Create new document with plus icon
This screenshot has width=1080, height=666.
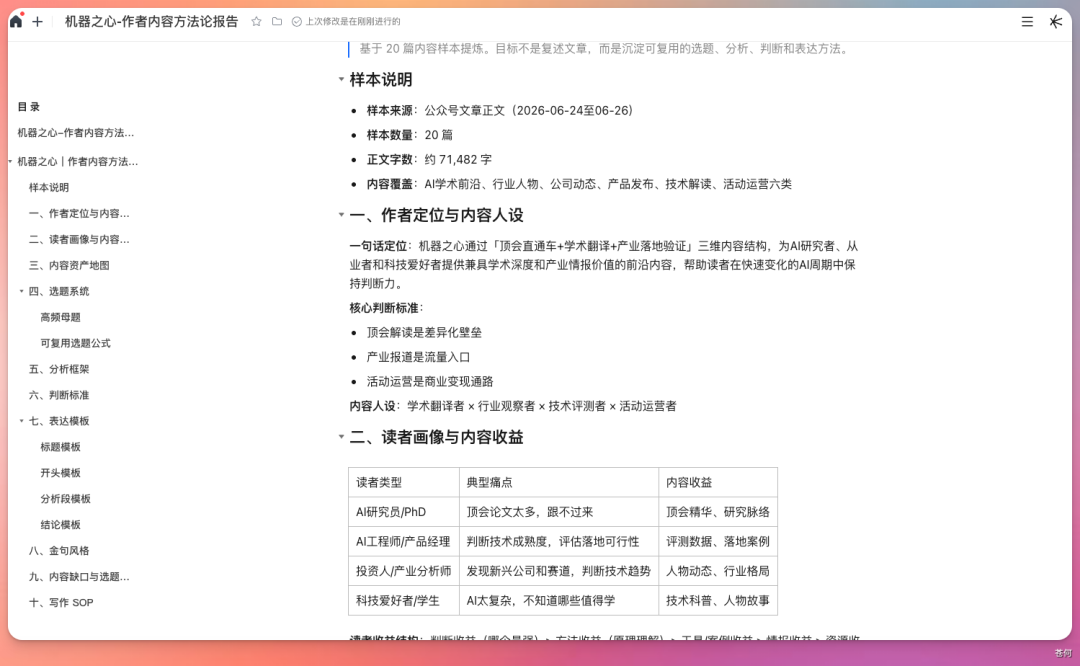click(x=37, y=21)
